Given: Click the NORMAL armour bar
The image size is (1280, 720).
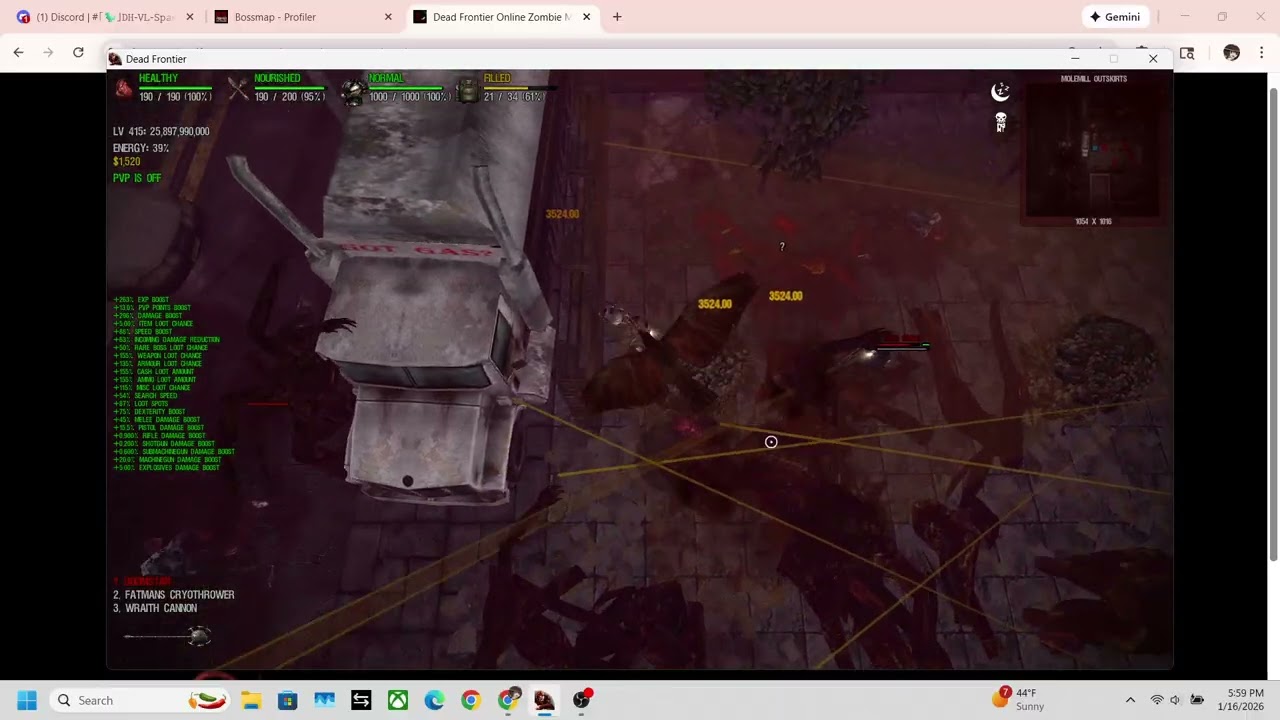Looking at the screenshot, I should pyautogui.click(x=406, y=88).
